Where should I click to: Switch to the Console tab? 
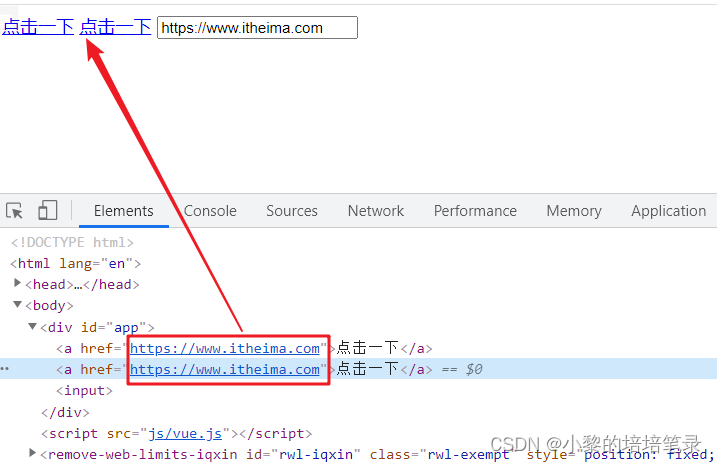click(x=210, y=211)
